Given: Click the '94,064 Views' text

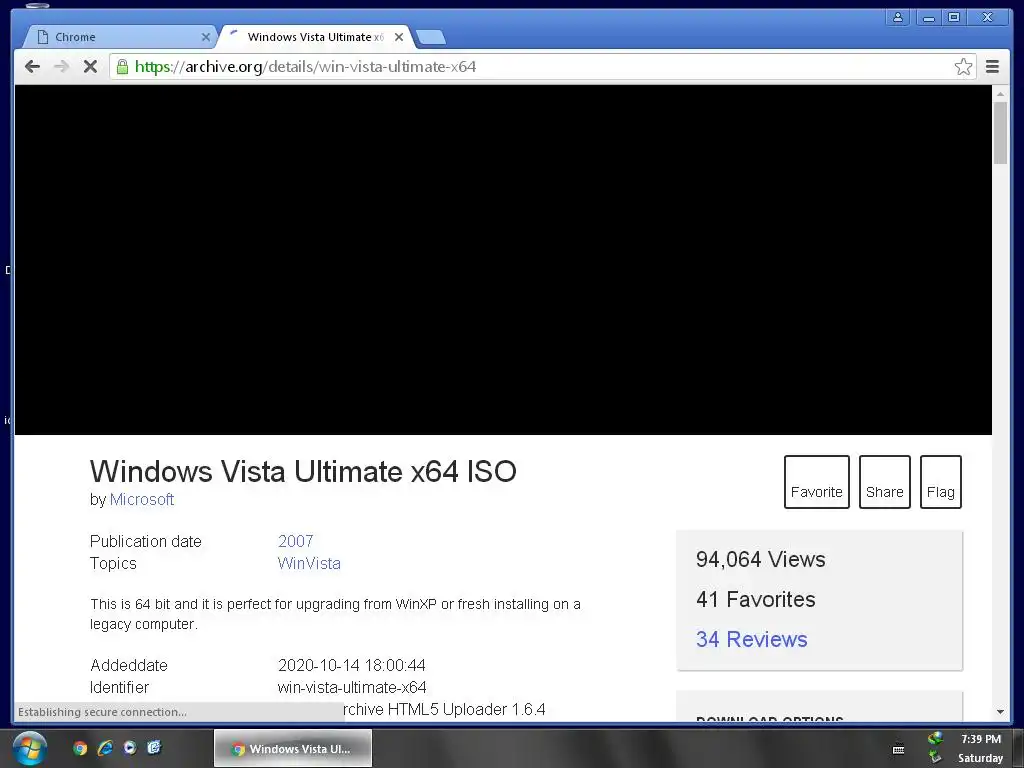Looking at the screenshot, I should click(x=760, y=560).
